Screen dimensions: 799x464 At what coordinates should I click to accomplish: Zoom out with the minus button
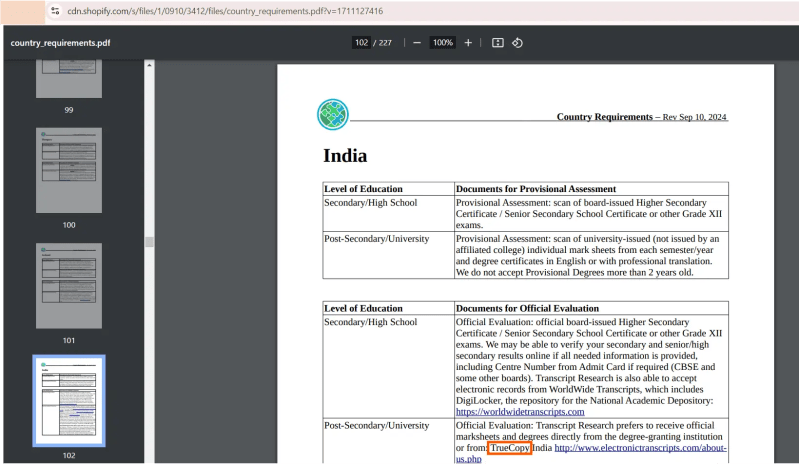[x=417, y=43]
